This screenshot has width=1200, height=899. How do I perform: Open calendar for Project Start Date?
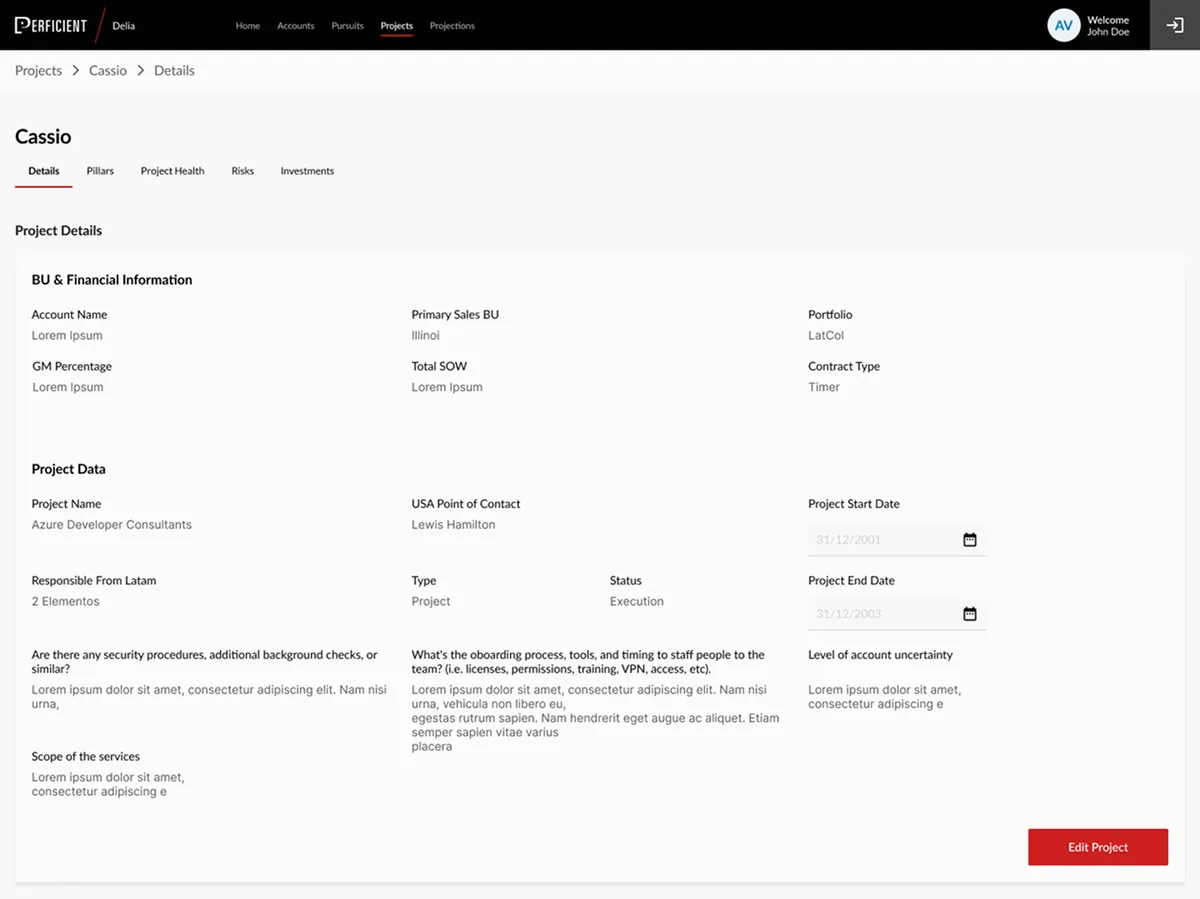(x=969, y=540)
